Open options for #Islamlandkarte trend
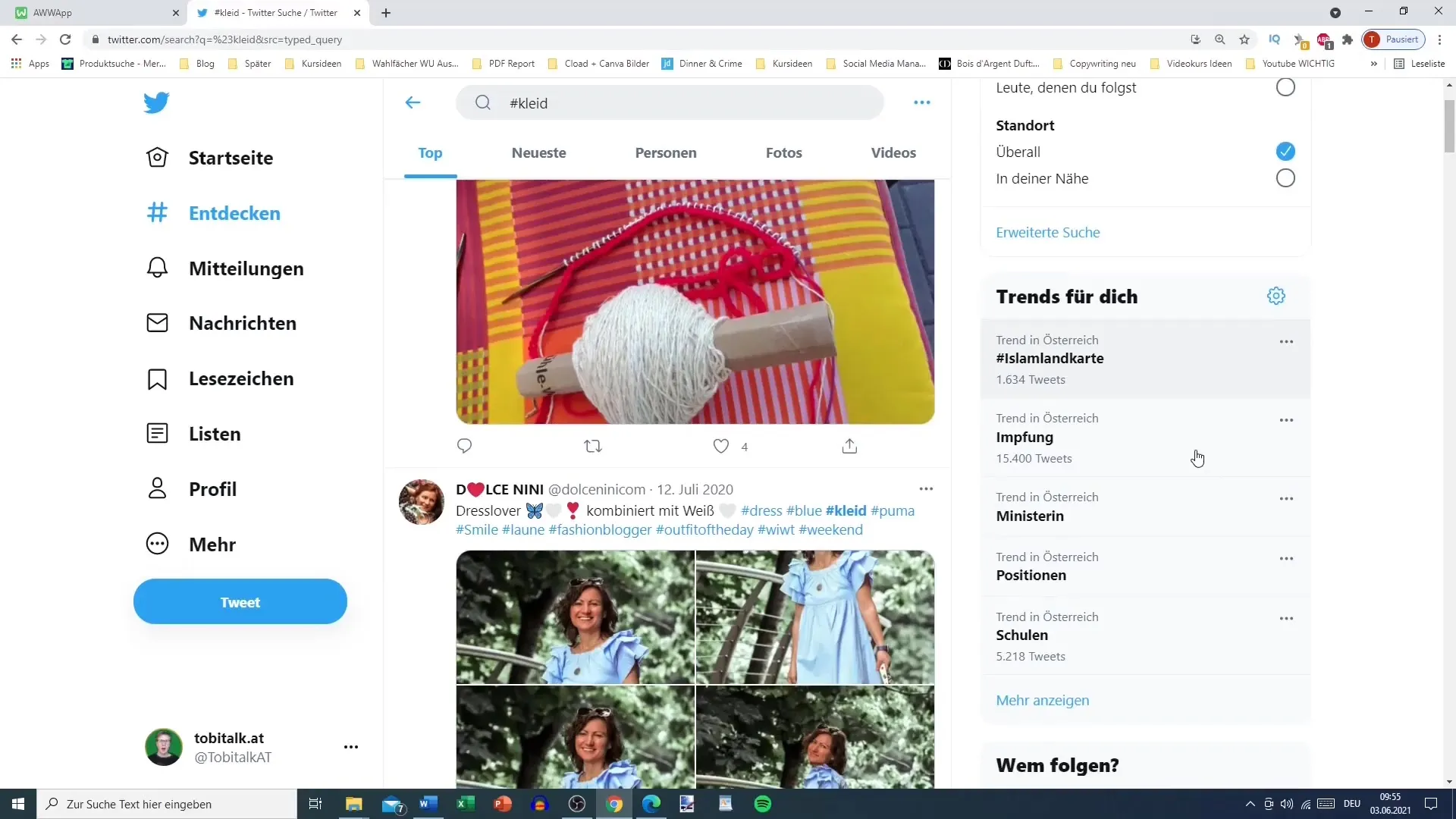The width and height of the screenshot is (1456, 819). pyautogui.click(x=1286, y=342)
